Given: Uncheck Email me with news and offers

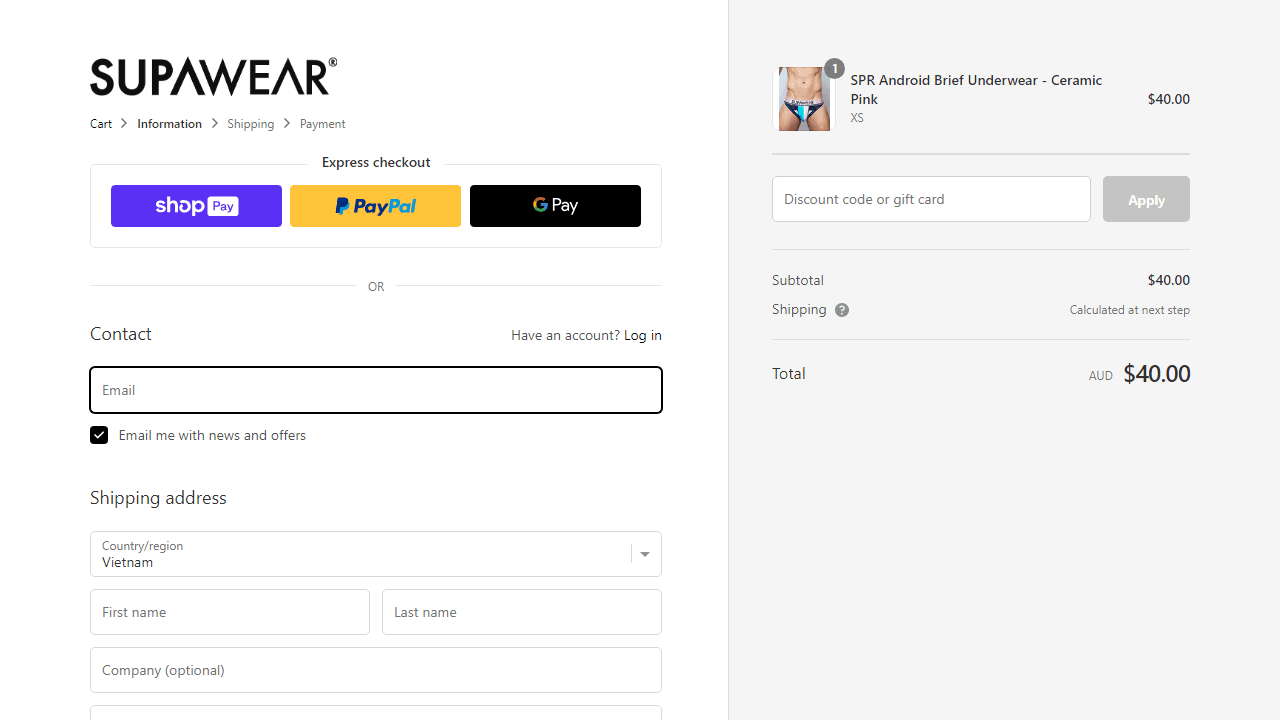Looking at the screenshot, I should point(99,435).
